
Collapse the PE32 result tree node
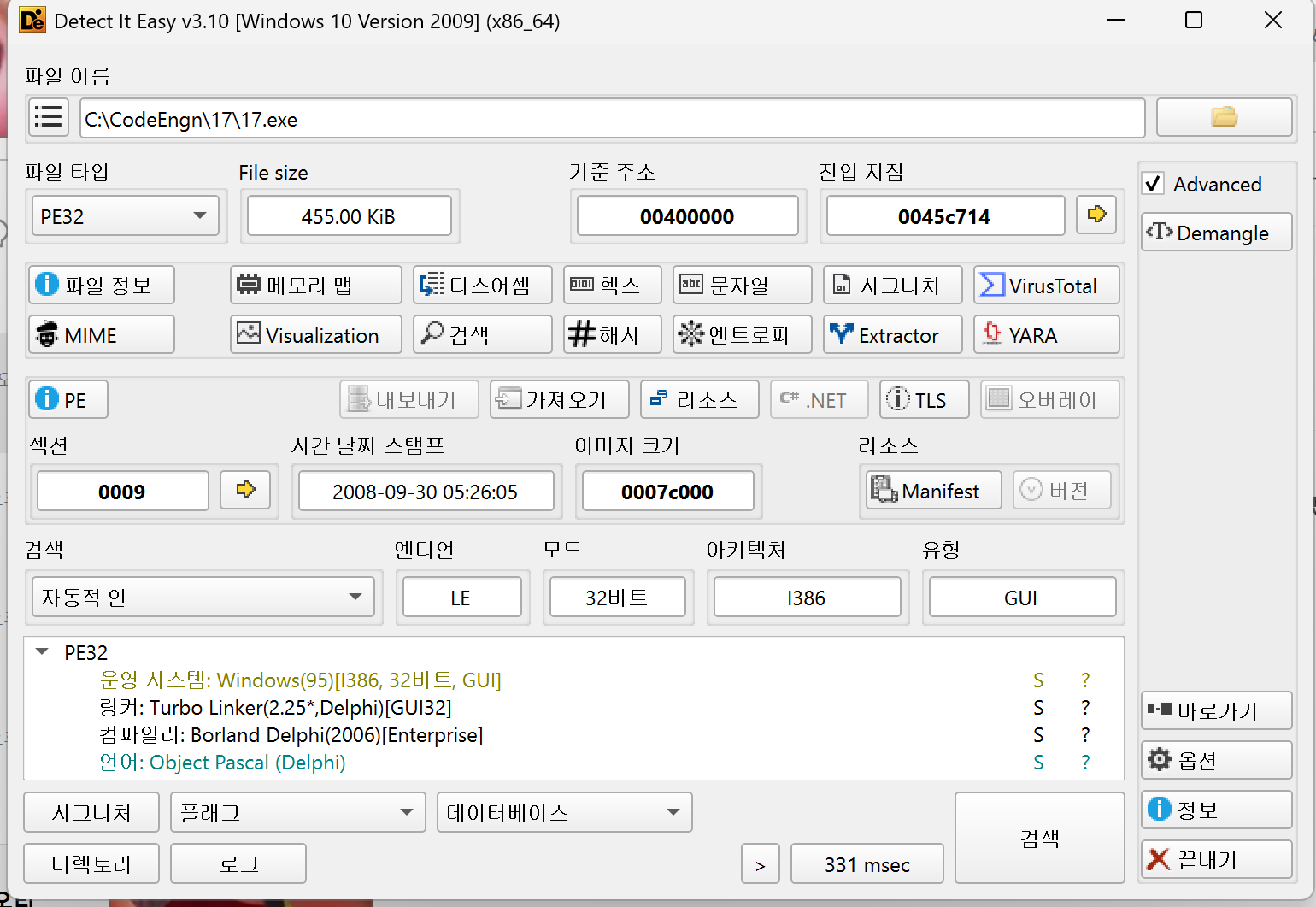tap(42, 651)
